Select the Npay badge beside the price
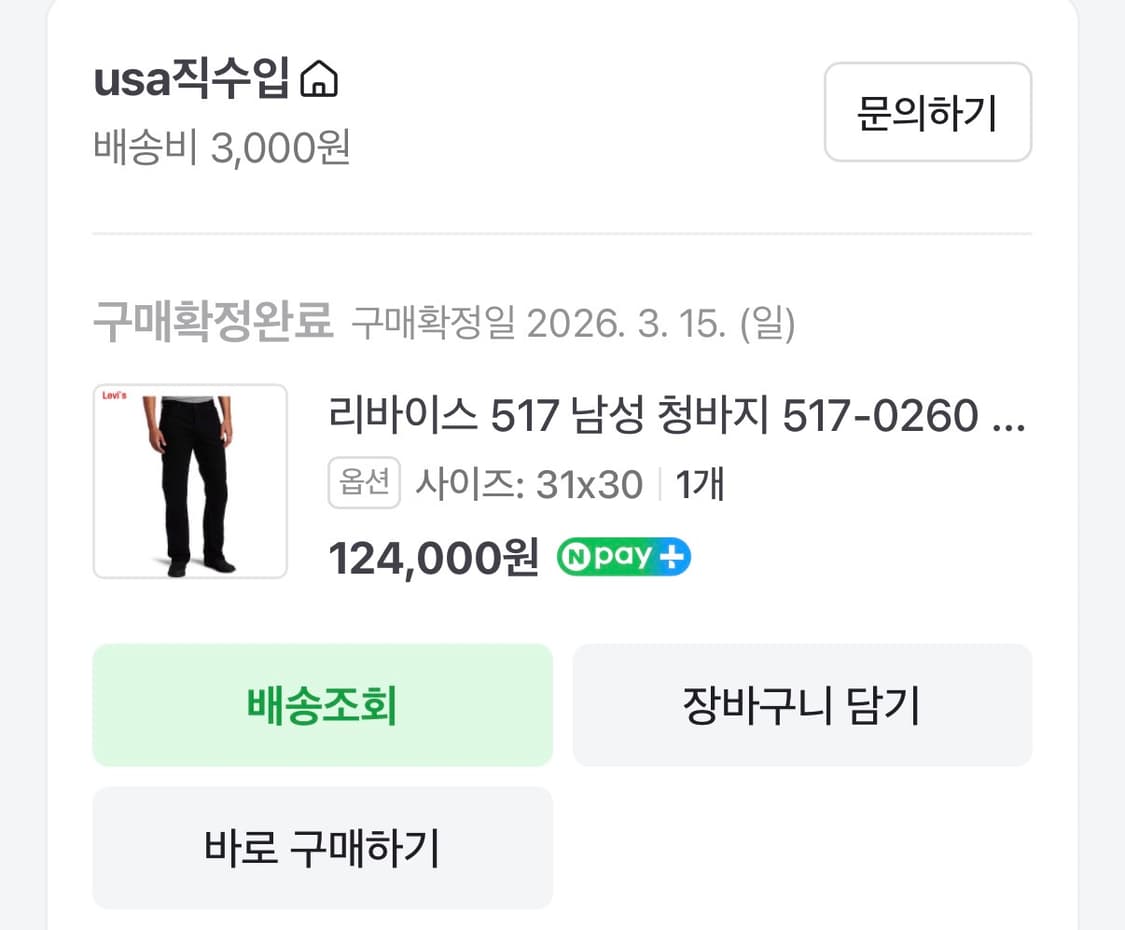The height and width of the screenshot is (930, 1125). point(622,557)
